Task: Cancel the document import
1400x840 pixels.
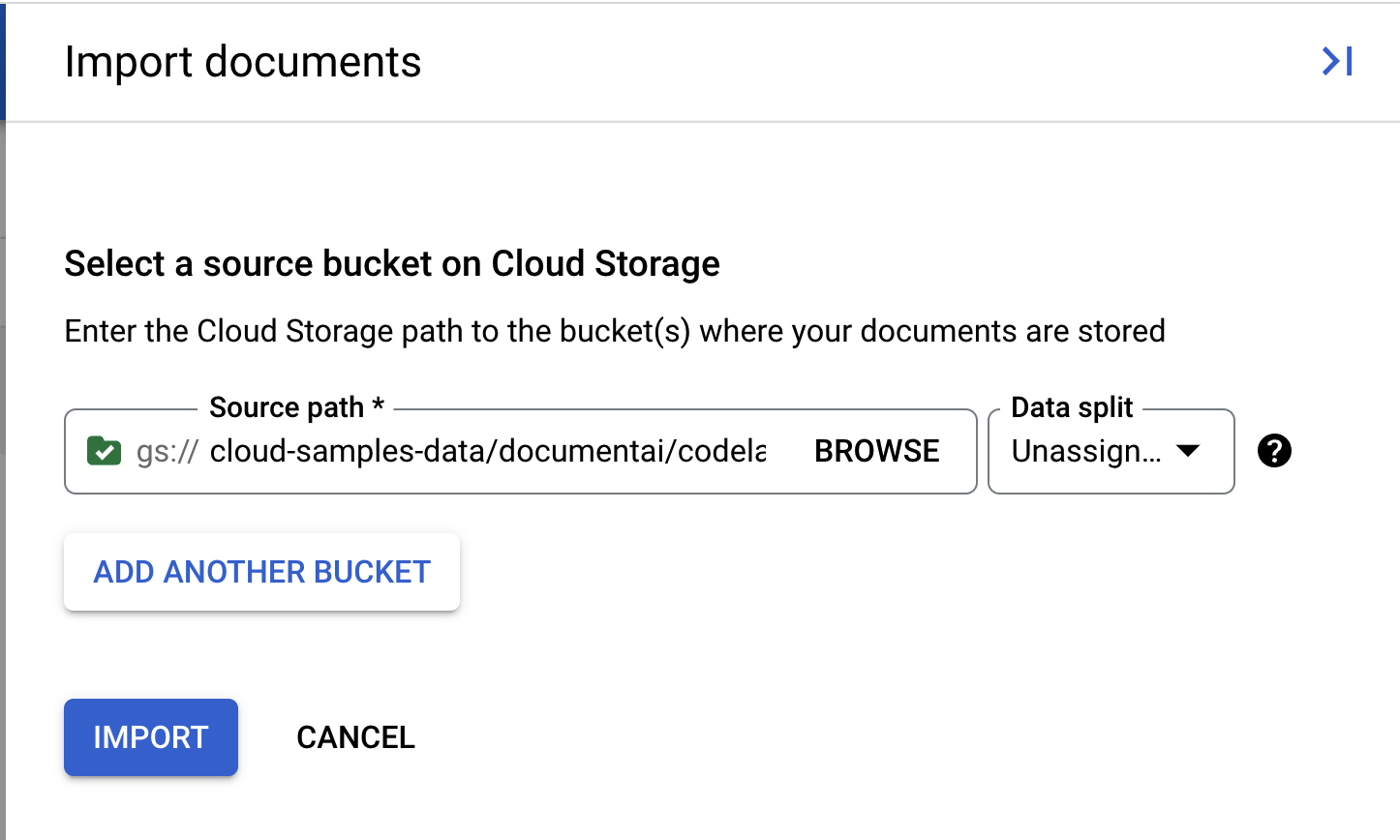Action: click(x=355, y=736)
